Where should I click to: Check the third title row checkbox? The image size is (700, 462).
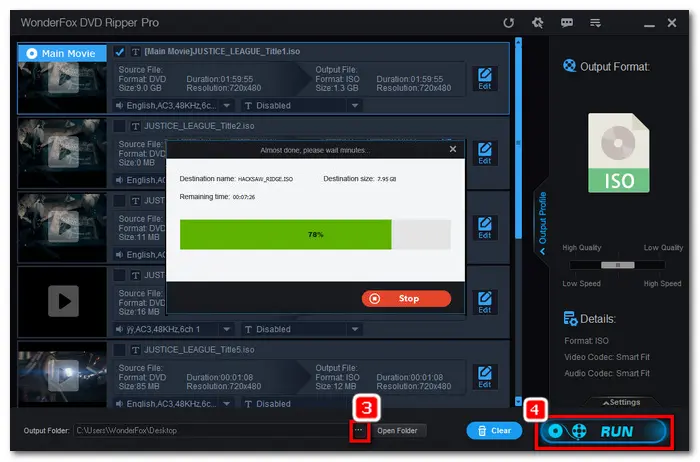point(119,201)
